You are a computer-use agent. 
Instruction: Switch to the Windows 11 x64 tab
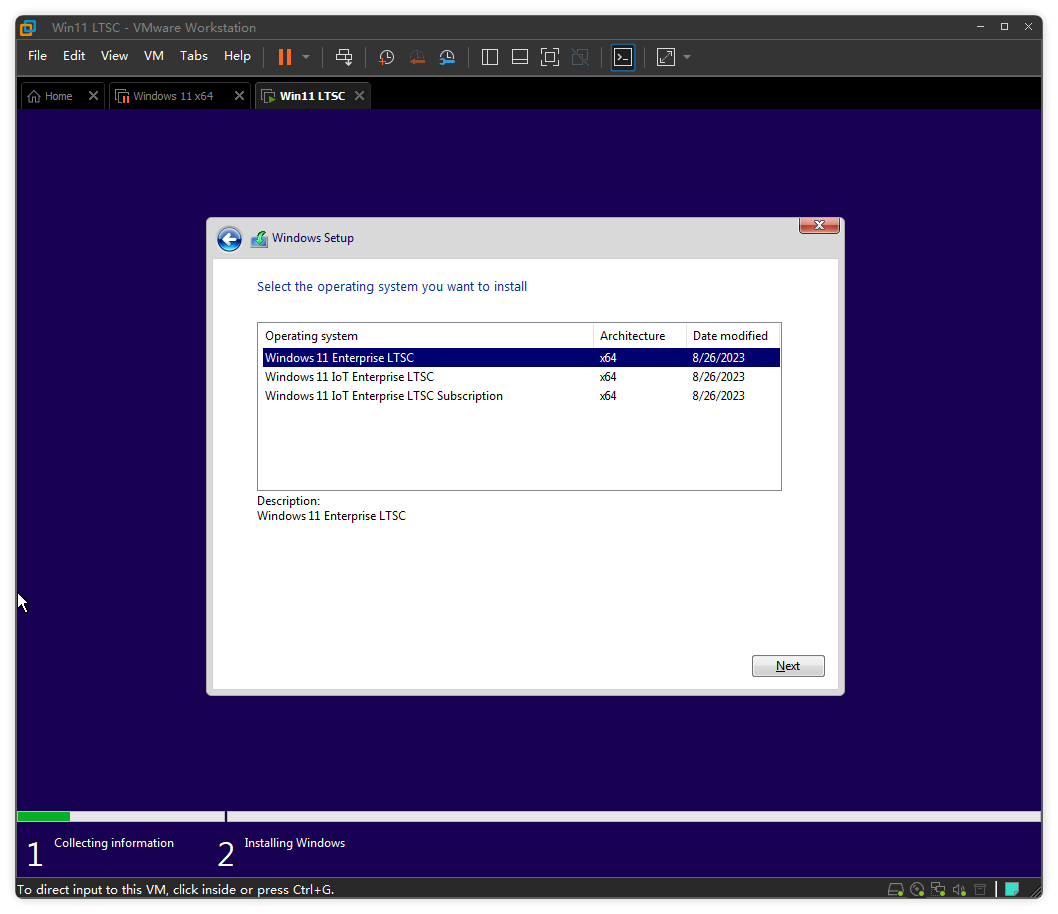coord(173,96)
